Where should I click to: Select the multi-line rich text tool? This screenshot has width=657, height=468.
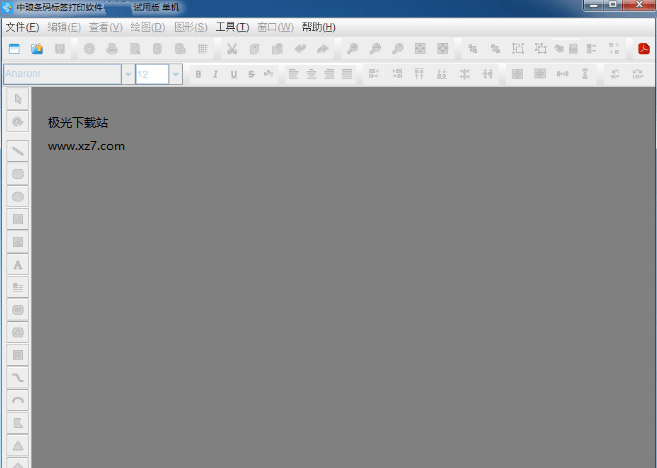18,287
